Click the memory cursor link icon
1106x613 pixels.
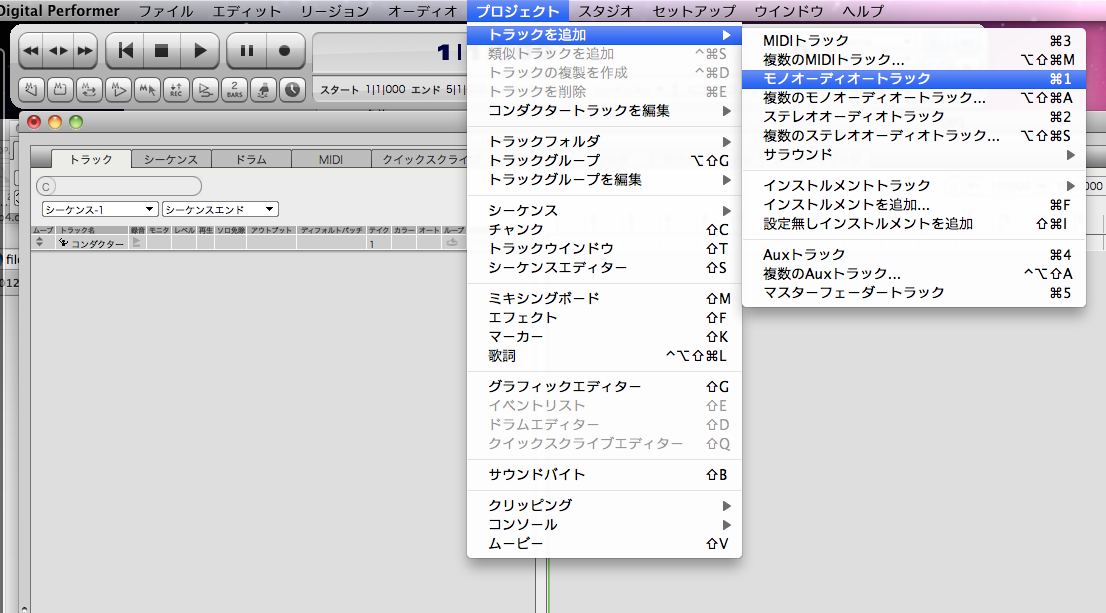147,90
